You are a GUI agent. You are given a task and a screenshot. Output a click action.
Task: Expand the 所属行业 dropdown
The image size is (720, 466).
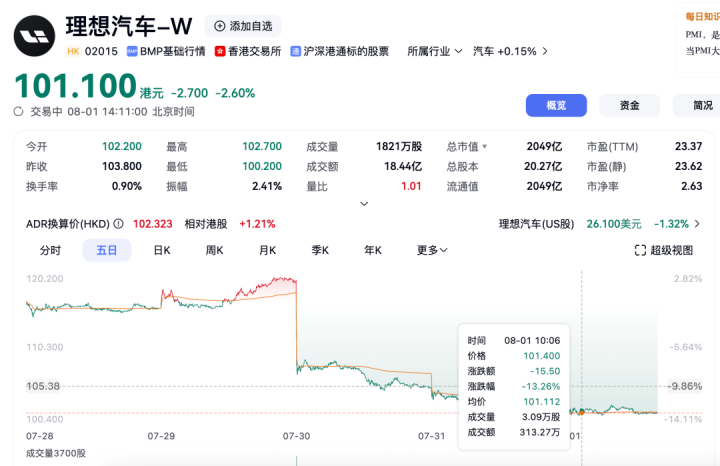coord(434,51)
